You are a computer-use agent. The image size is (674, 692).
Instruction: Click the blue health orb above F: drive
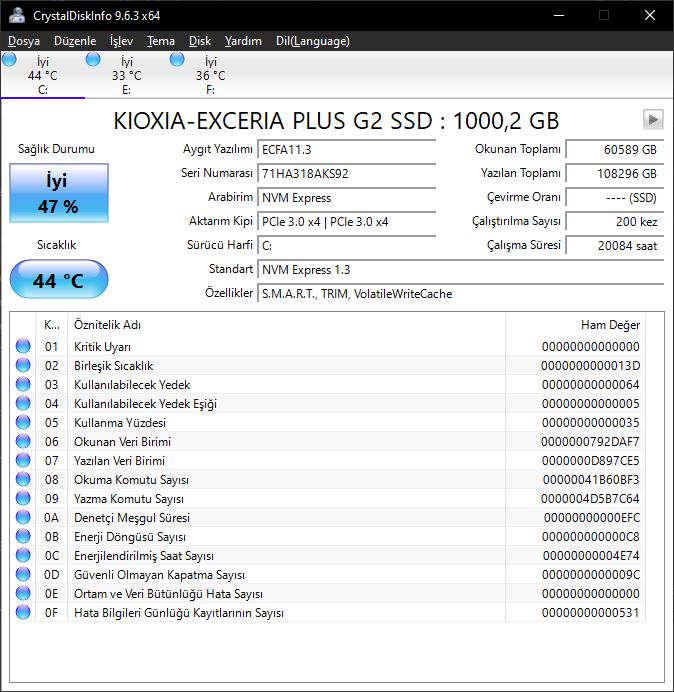(x=177, y=59)
